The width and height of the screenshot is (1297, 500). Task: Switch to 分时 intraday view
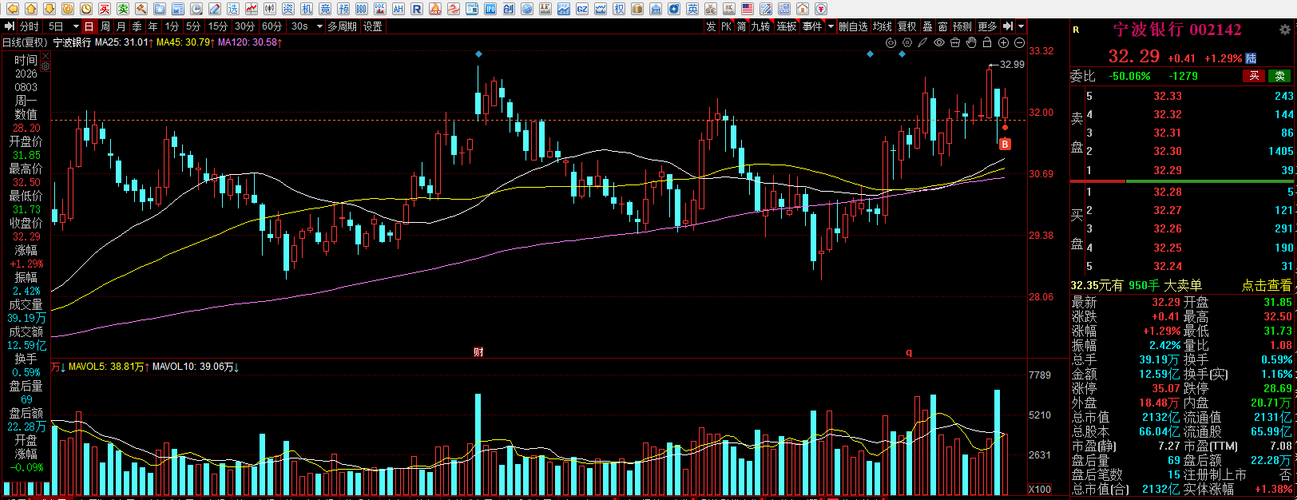29,26
